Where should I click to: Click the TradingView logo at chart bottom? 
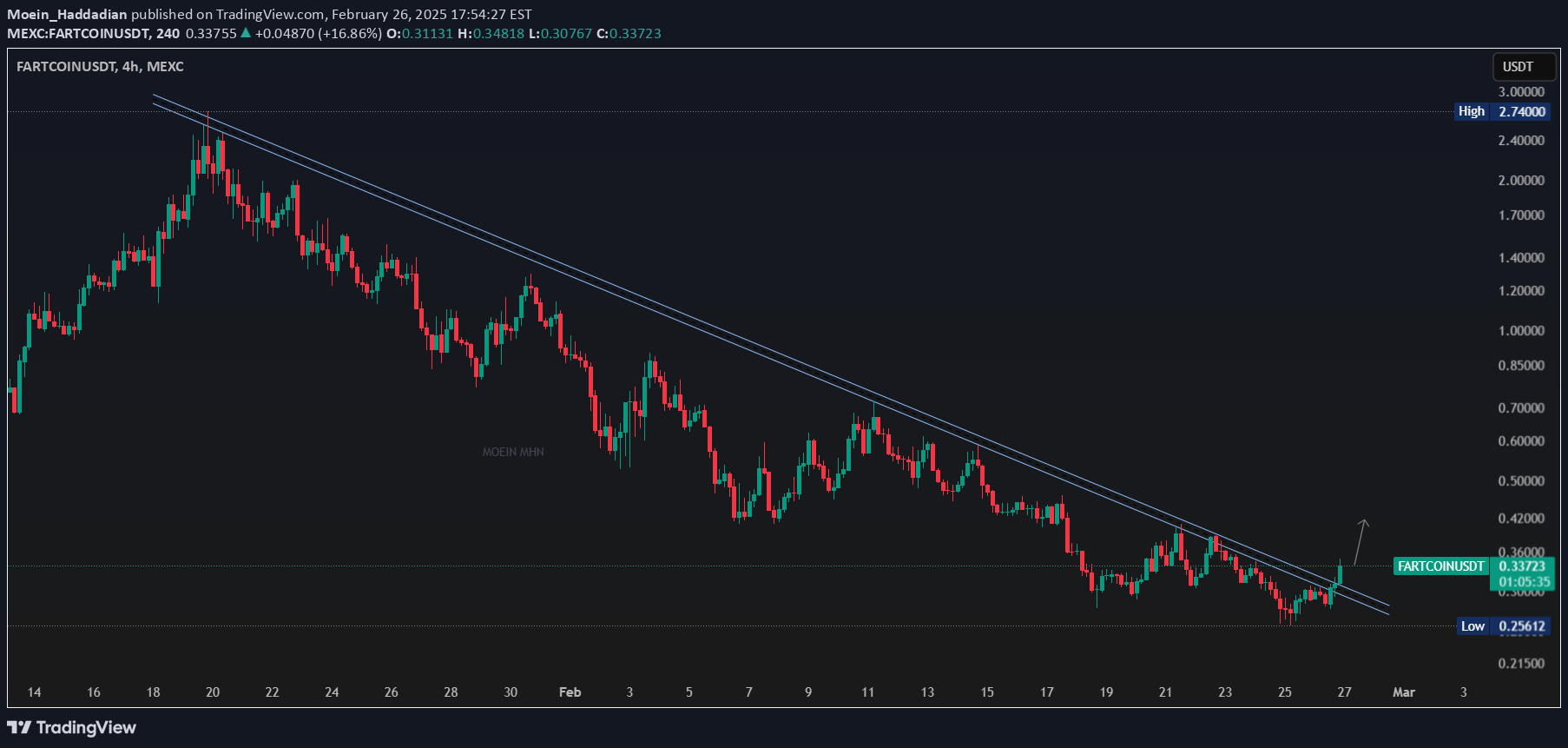point(72,727)
